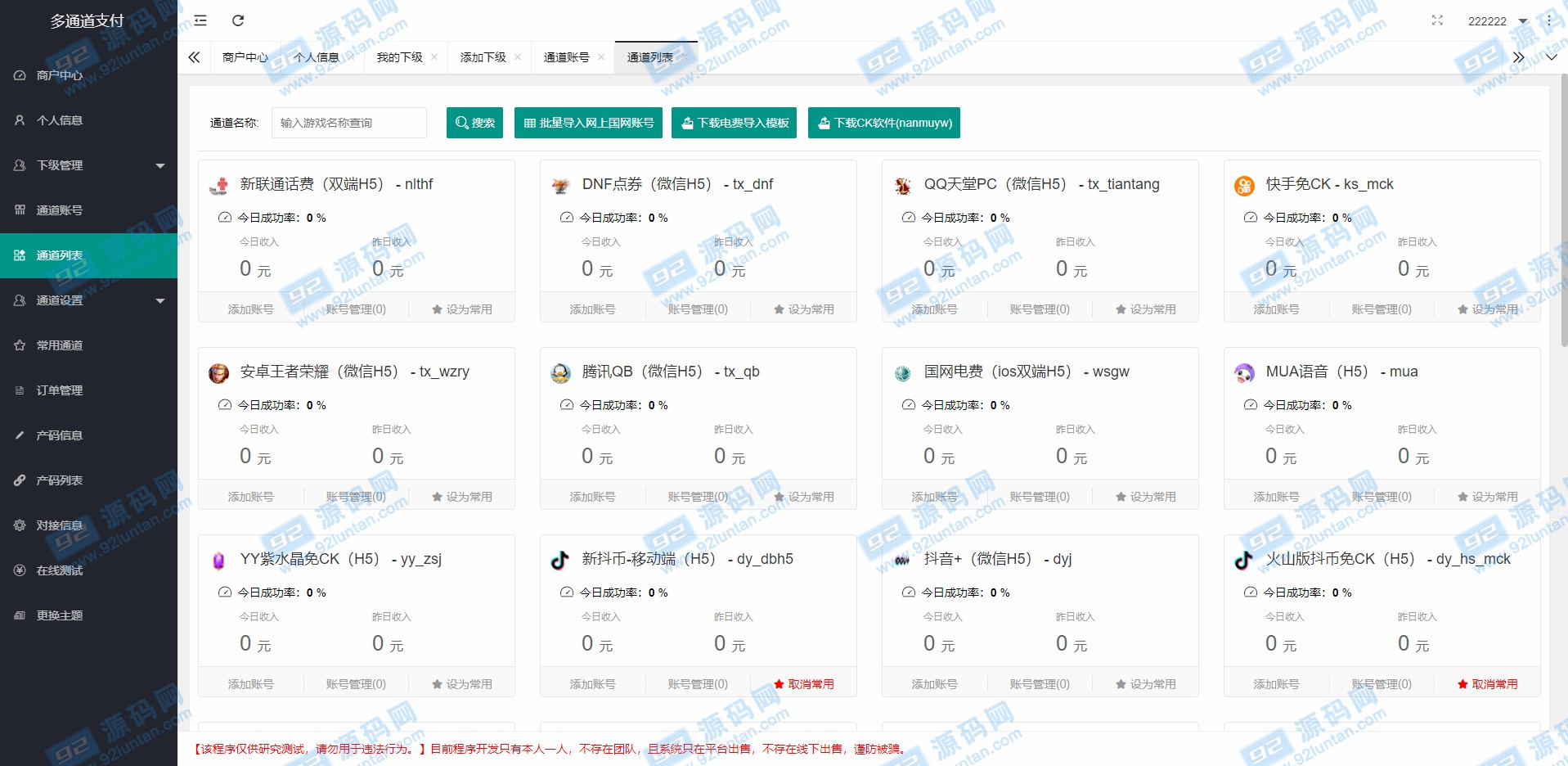Switch to the 个人信息 tab

pyautogui.click(x=317, y=57)
